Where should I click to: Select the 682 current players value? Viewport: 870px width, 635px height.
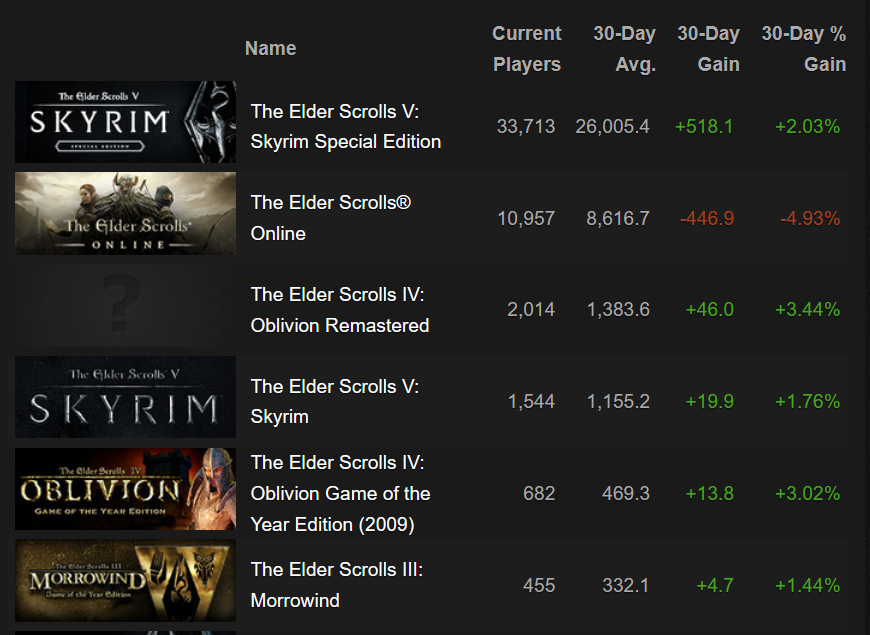click(539, 493)
